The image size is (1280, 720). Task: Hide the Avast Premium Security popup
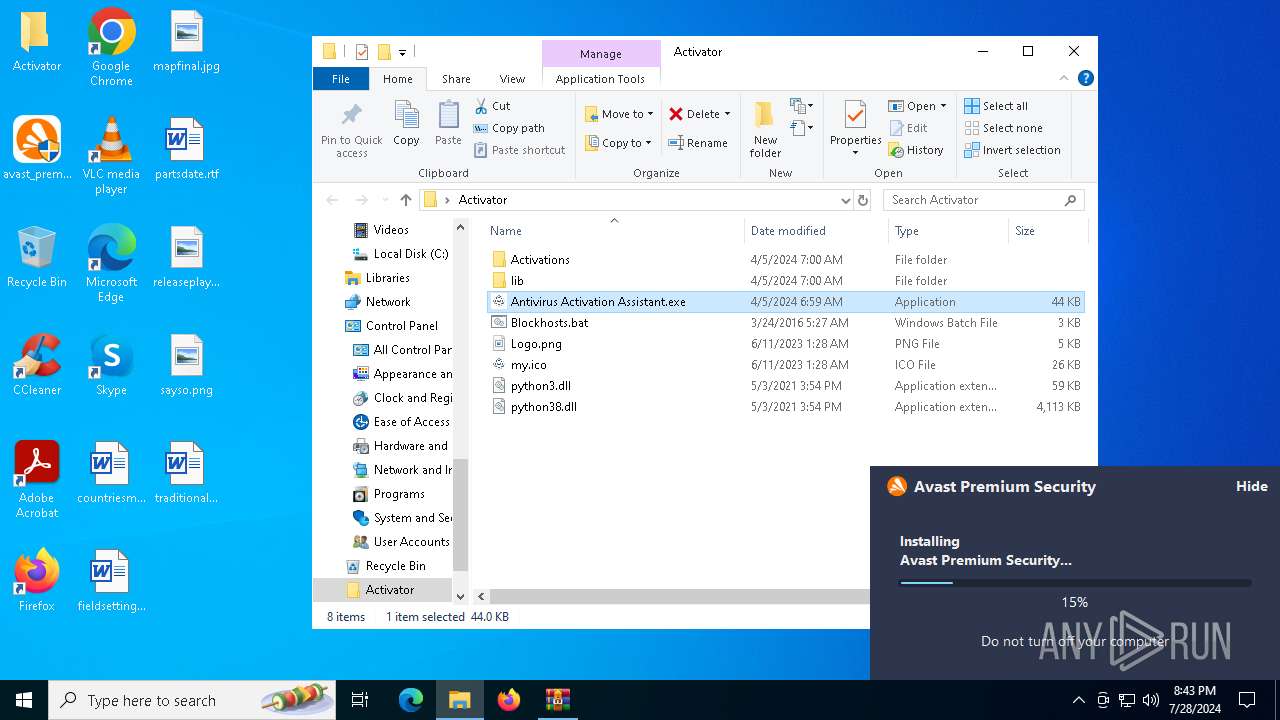tap(1251, 486)
